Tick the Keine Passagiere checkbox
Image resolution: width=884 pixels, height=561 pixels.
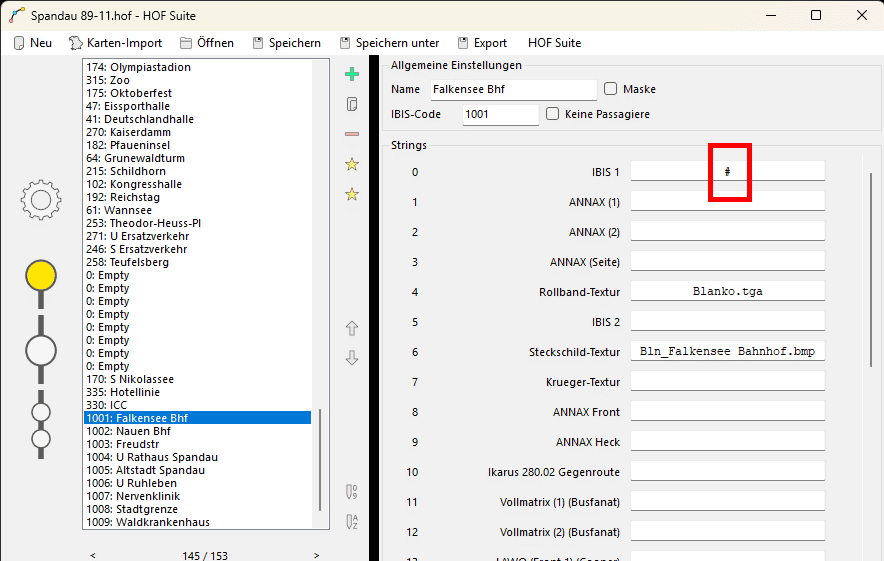click(x=553, y=114)
